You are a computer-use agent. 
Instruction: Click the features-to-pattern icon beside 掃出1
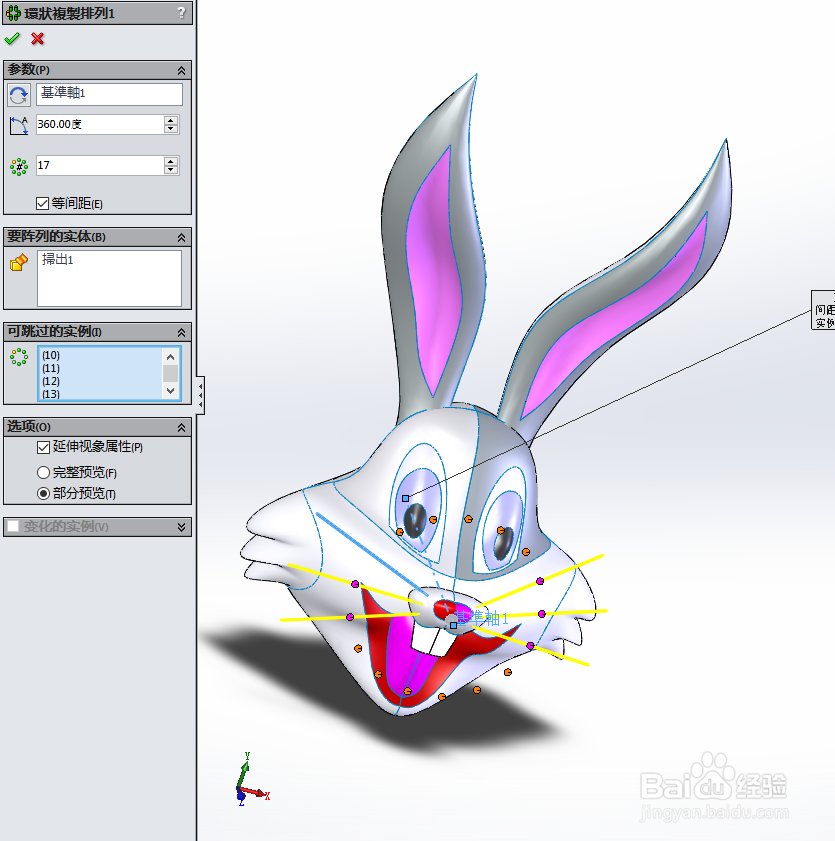(19, 262)
